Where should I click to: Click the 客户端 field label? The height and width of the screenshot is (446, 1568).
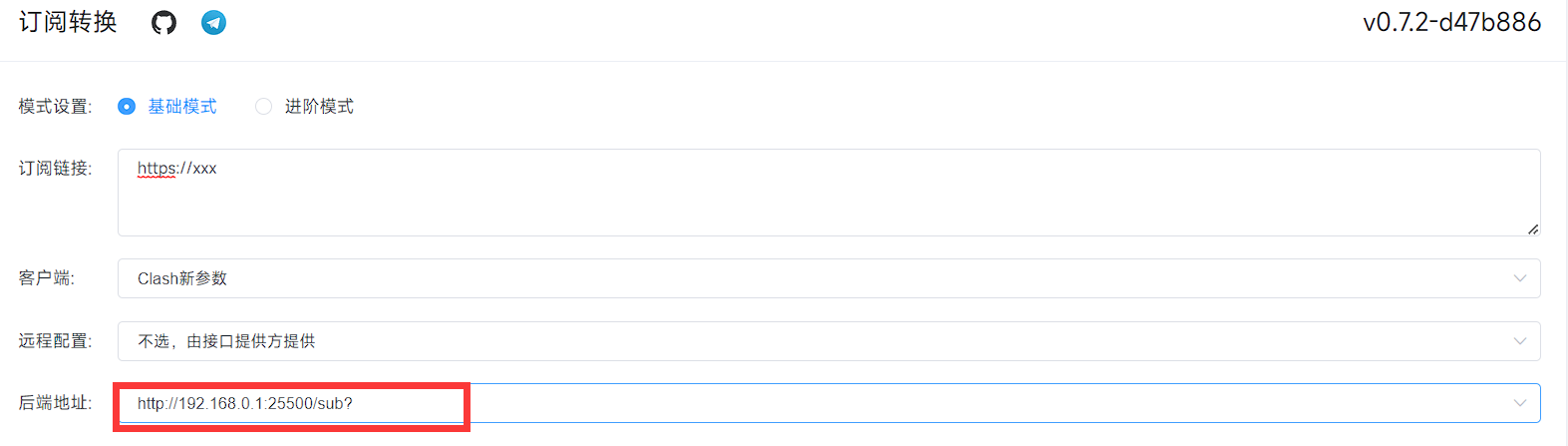[46, 278]
